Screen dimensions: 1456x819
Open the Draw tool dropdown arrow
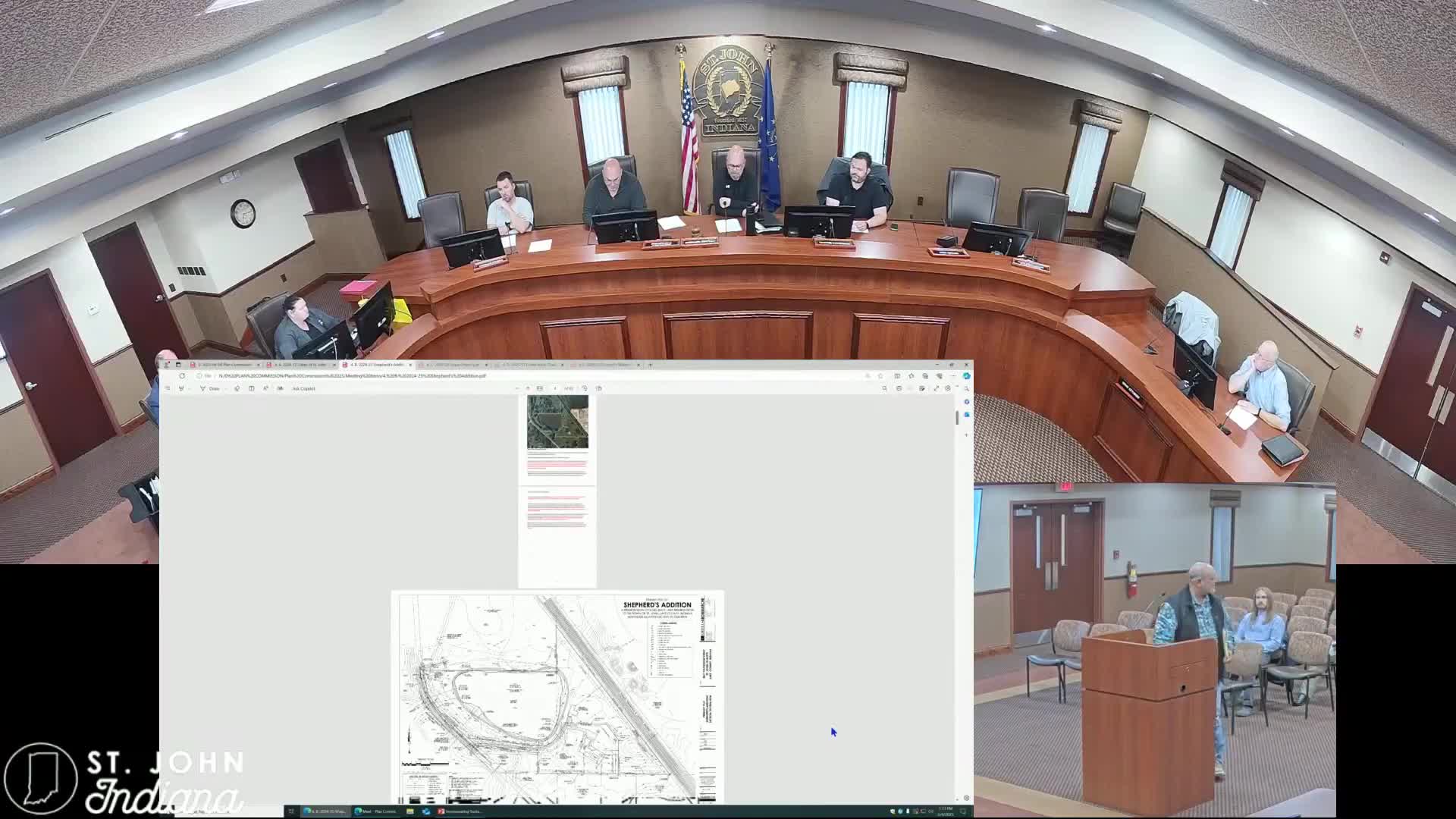coord(226,388)
